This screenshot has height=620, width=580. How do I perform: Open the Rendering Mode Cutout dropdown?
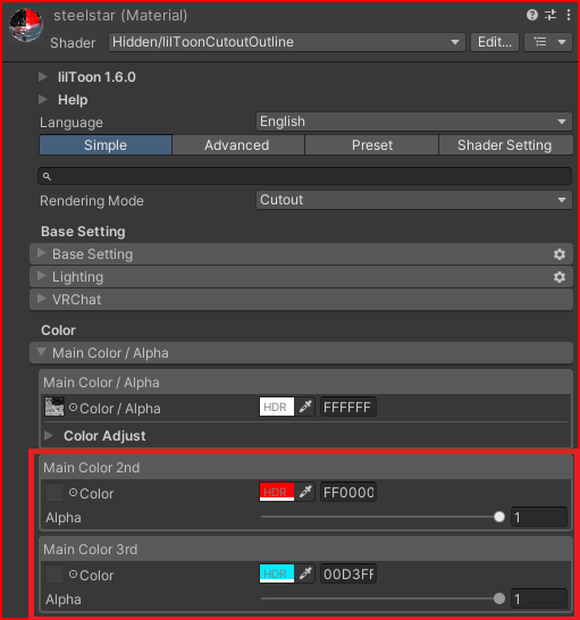click(414, 200)
